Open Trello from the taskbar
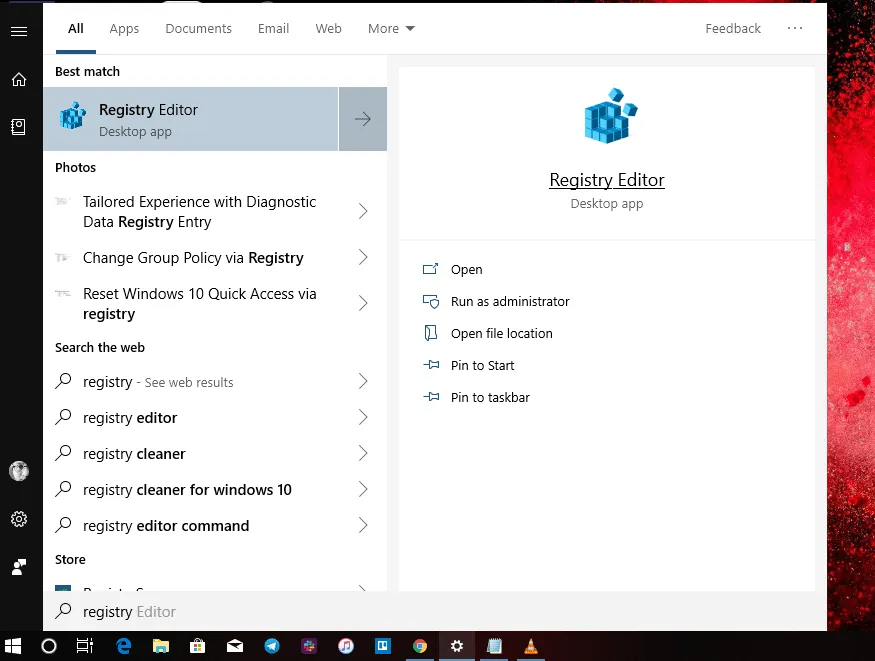The height and width of the screenshot is (661, 875). (383, 646)
